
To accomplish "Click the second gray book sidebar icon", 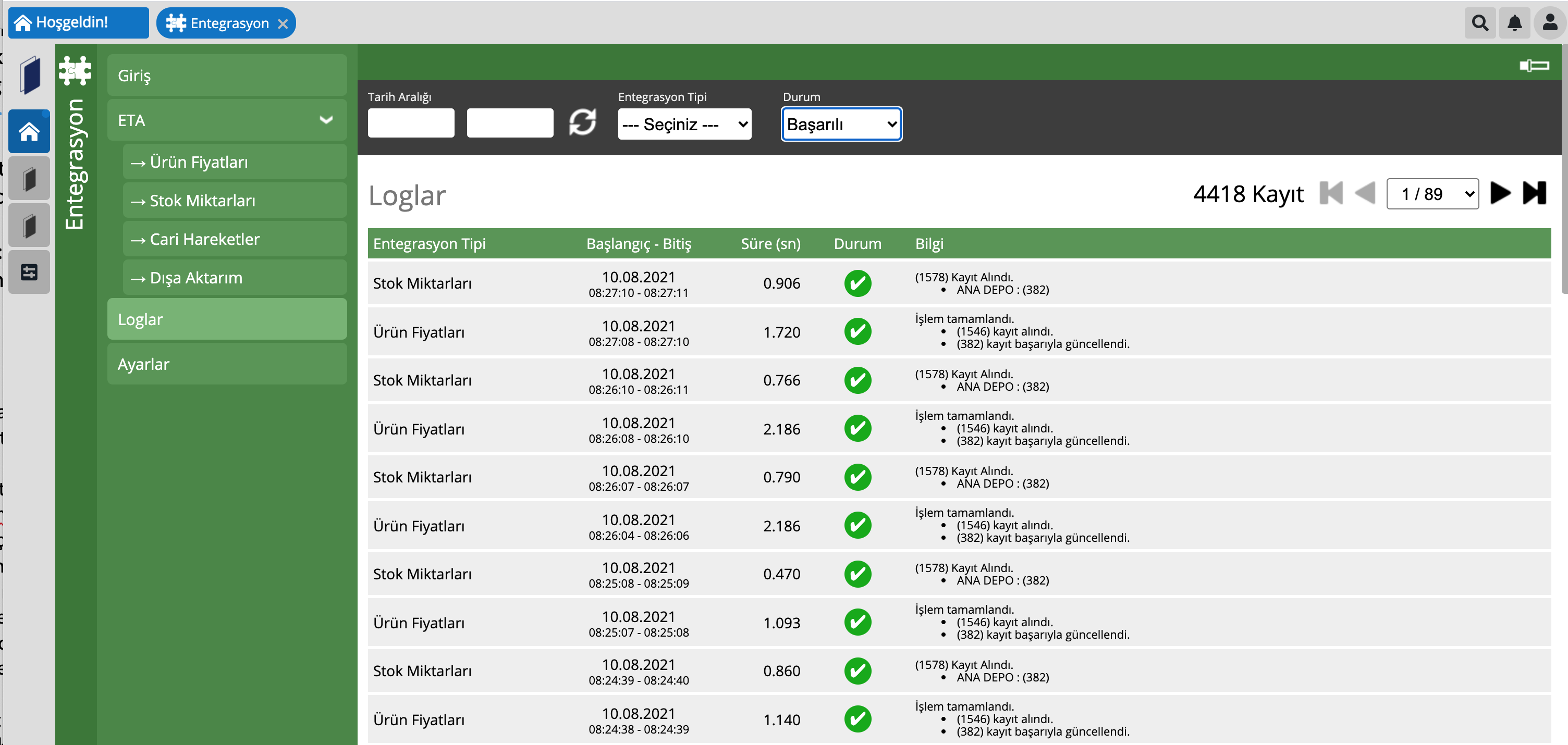I will [29, 226].
